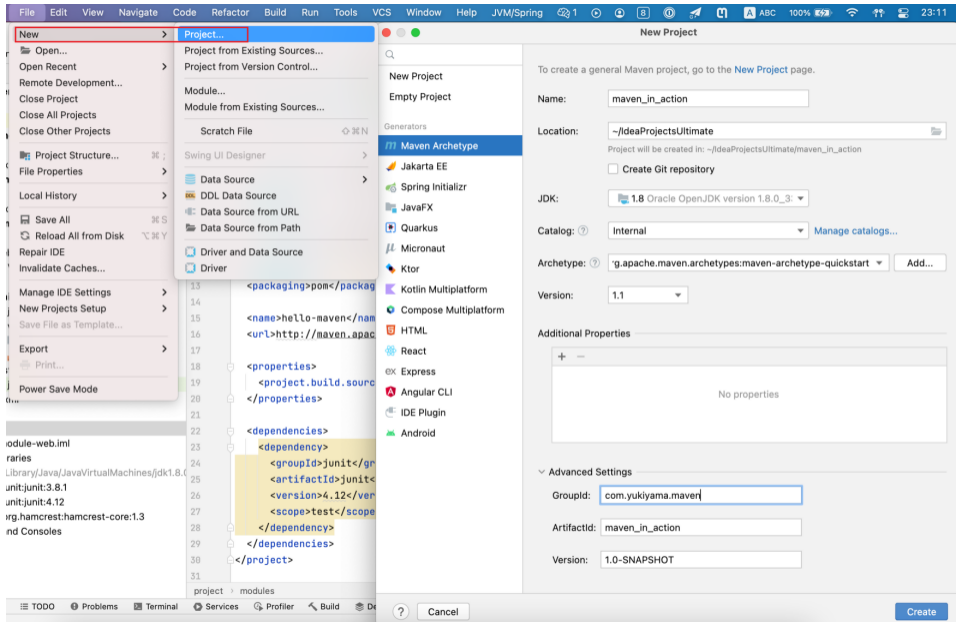Enable Create Git repository checkbox
Image resolution: width=964 pixels, height=632 pixels.
pyautogui.click(x=613, y=169)
